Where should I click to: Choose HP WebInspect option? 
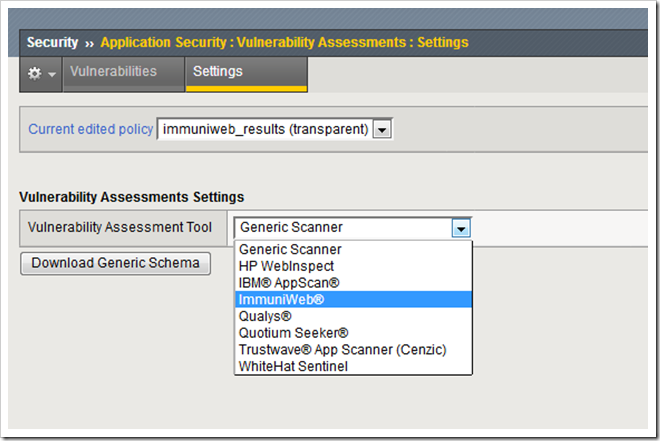click(286, 266)
